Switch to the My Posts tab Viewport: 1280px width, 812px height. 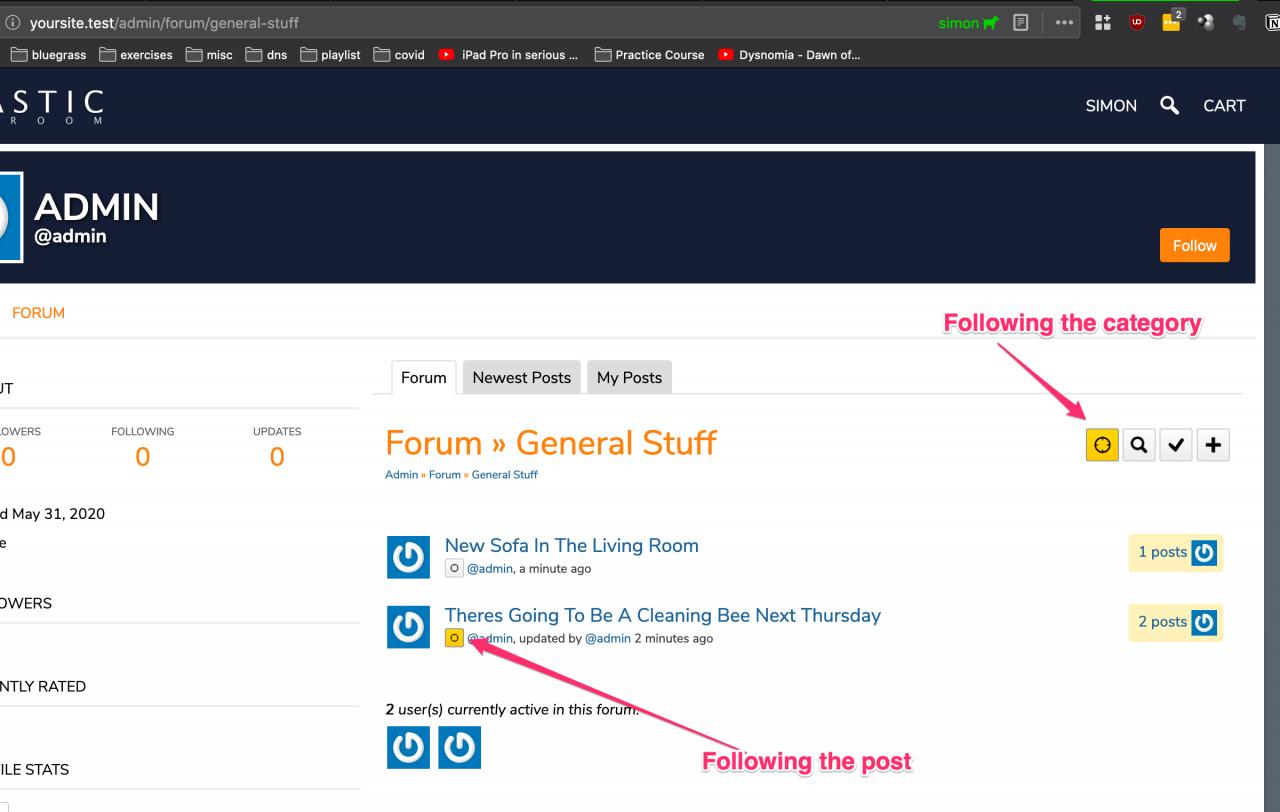[629, 377]
